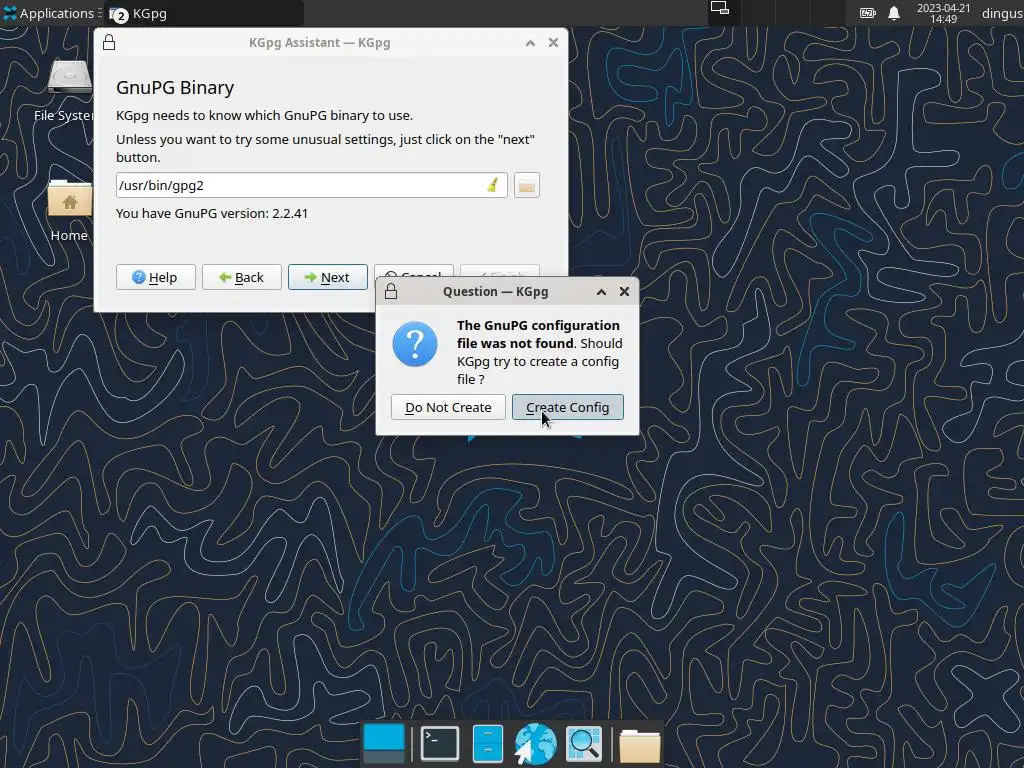Launch Web Browser globe in dock
Image resolution: width=1024 pixels, height=768 pixels.
pos(536,743)
